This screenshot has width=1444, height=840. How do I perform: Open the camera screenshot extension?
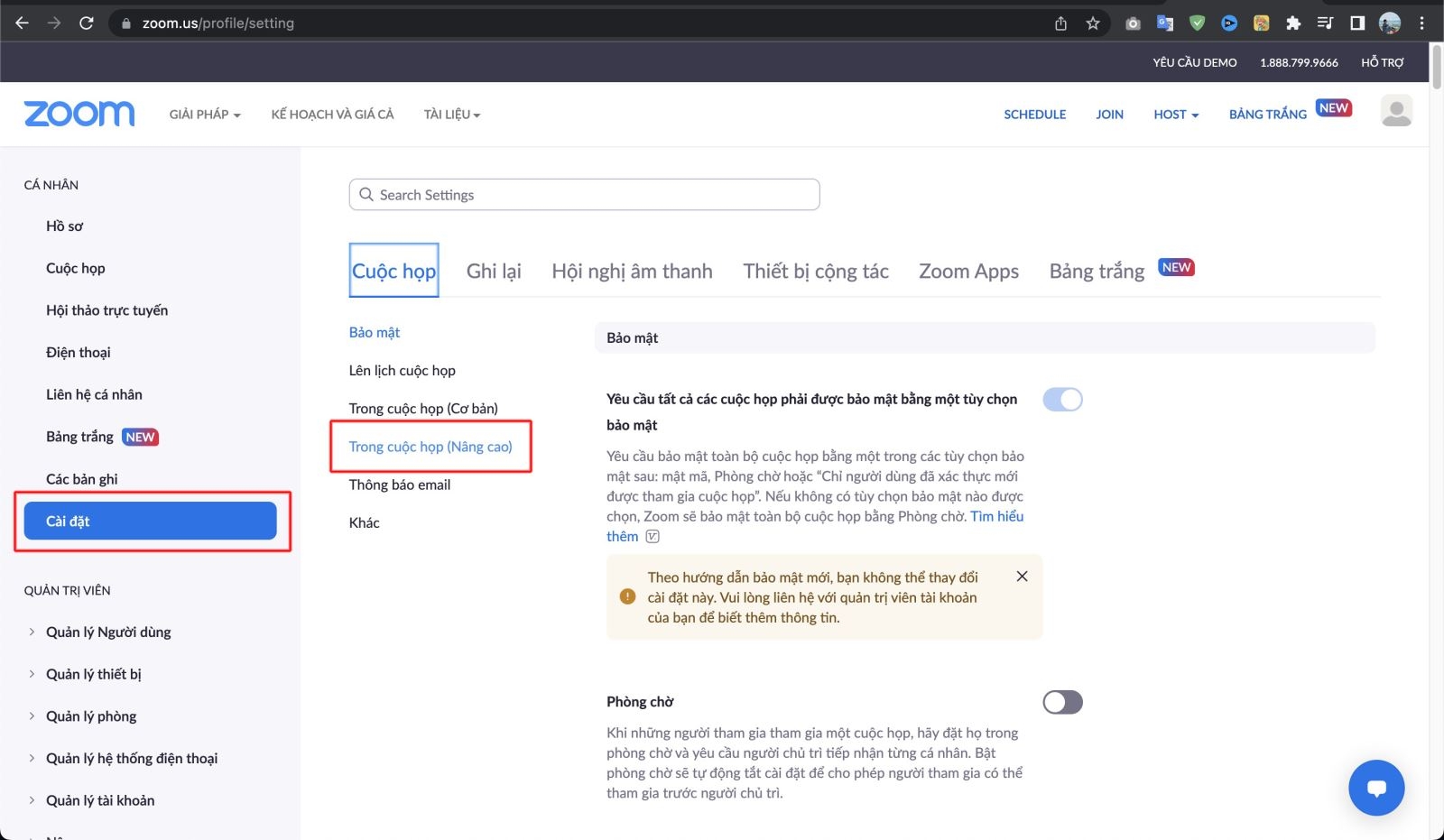(x=1133, y=23)
